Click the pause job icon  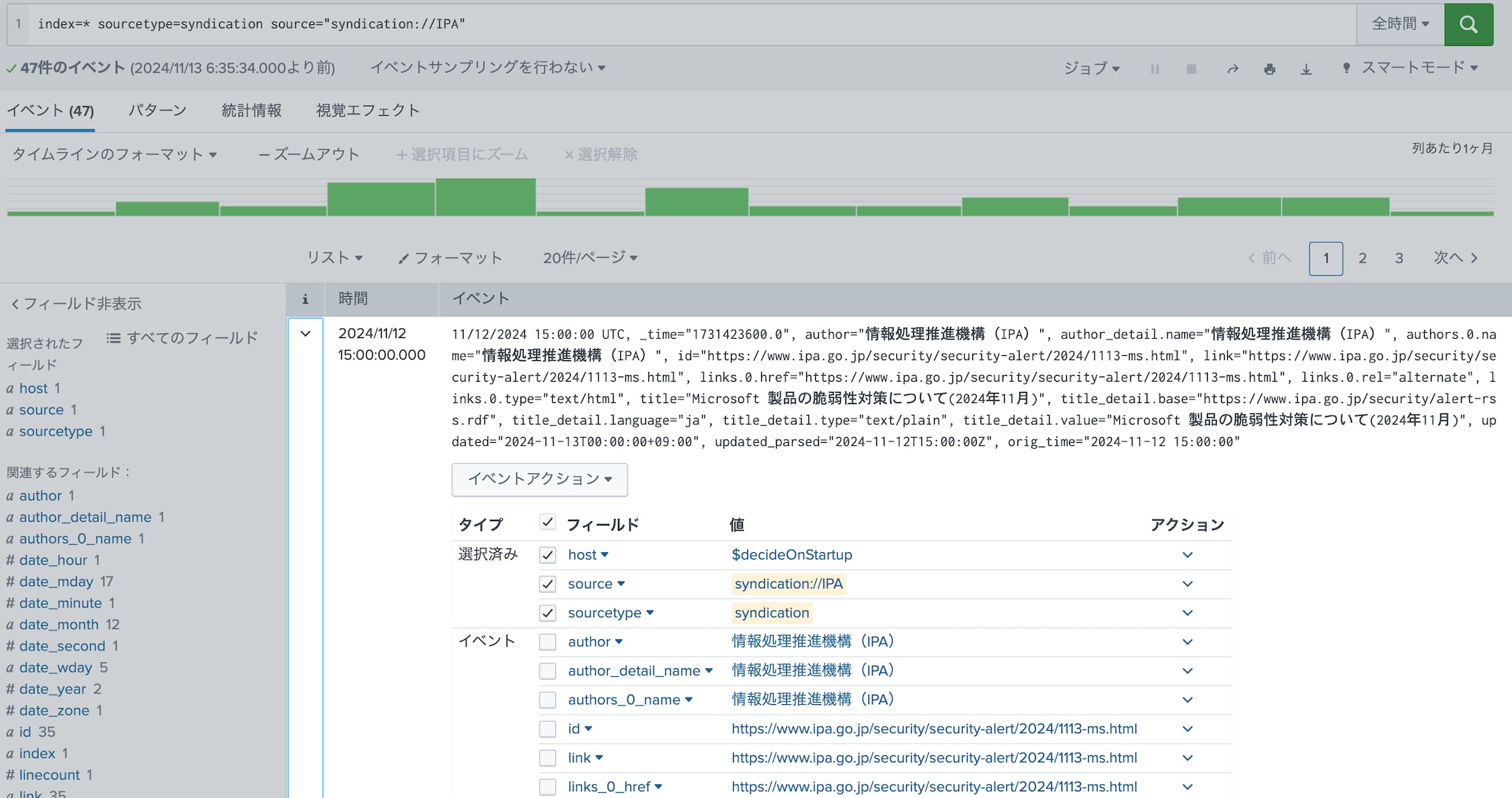(1155, 69)
